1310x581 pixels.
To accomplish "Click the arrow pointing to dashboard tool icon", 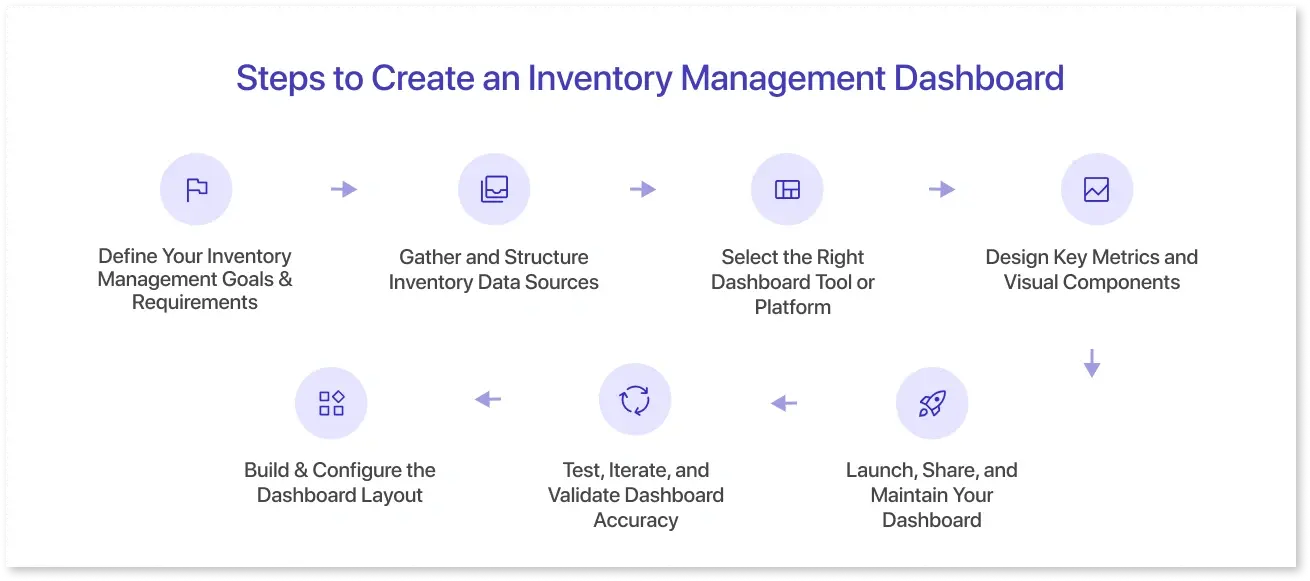I will (x=642, y=189).
